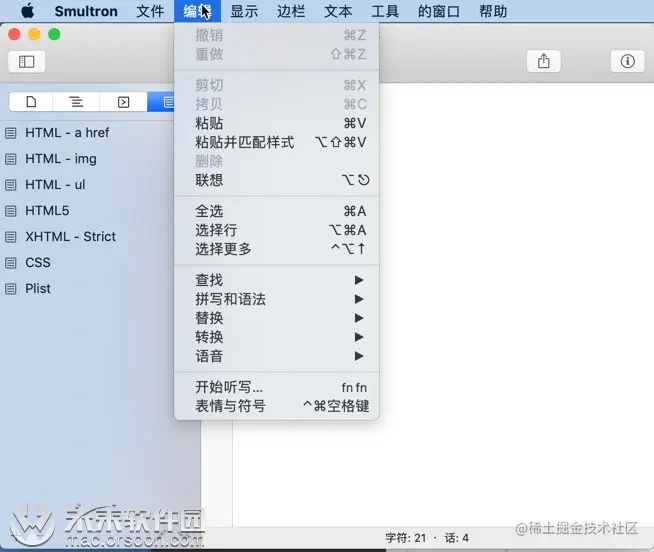Select the lines list tab icon in sidebar
This screenshot has width=654, height=552.
(x=76, y=102)
